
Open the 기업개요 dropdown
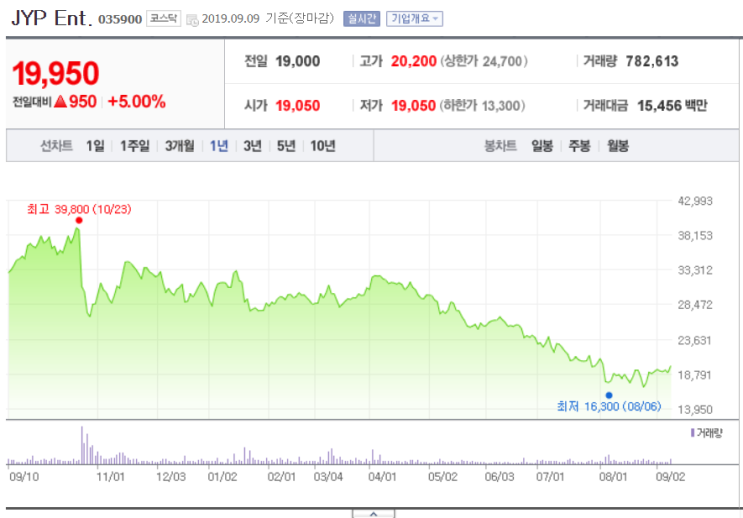coord(415,19)
